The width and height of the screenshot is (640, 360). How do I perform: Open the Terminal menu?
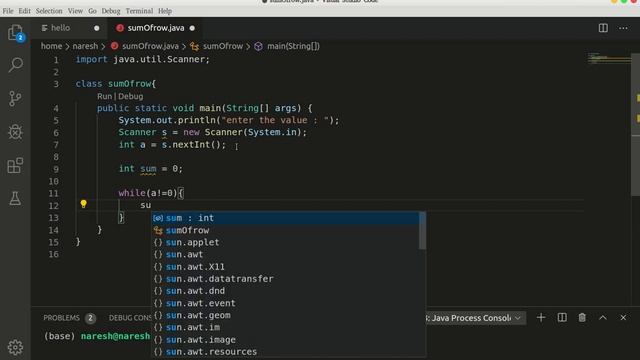pyautogui.click(x=139, y=11)
